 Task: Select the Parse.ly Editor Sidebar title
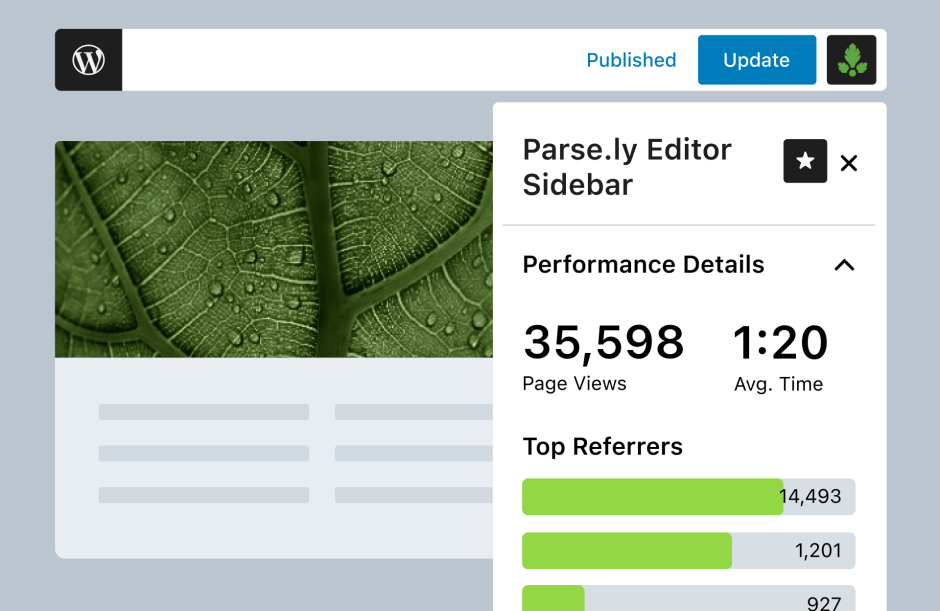(626, 167)
